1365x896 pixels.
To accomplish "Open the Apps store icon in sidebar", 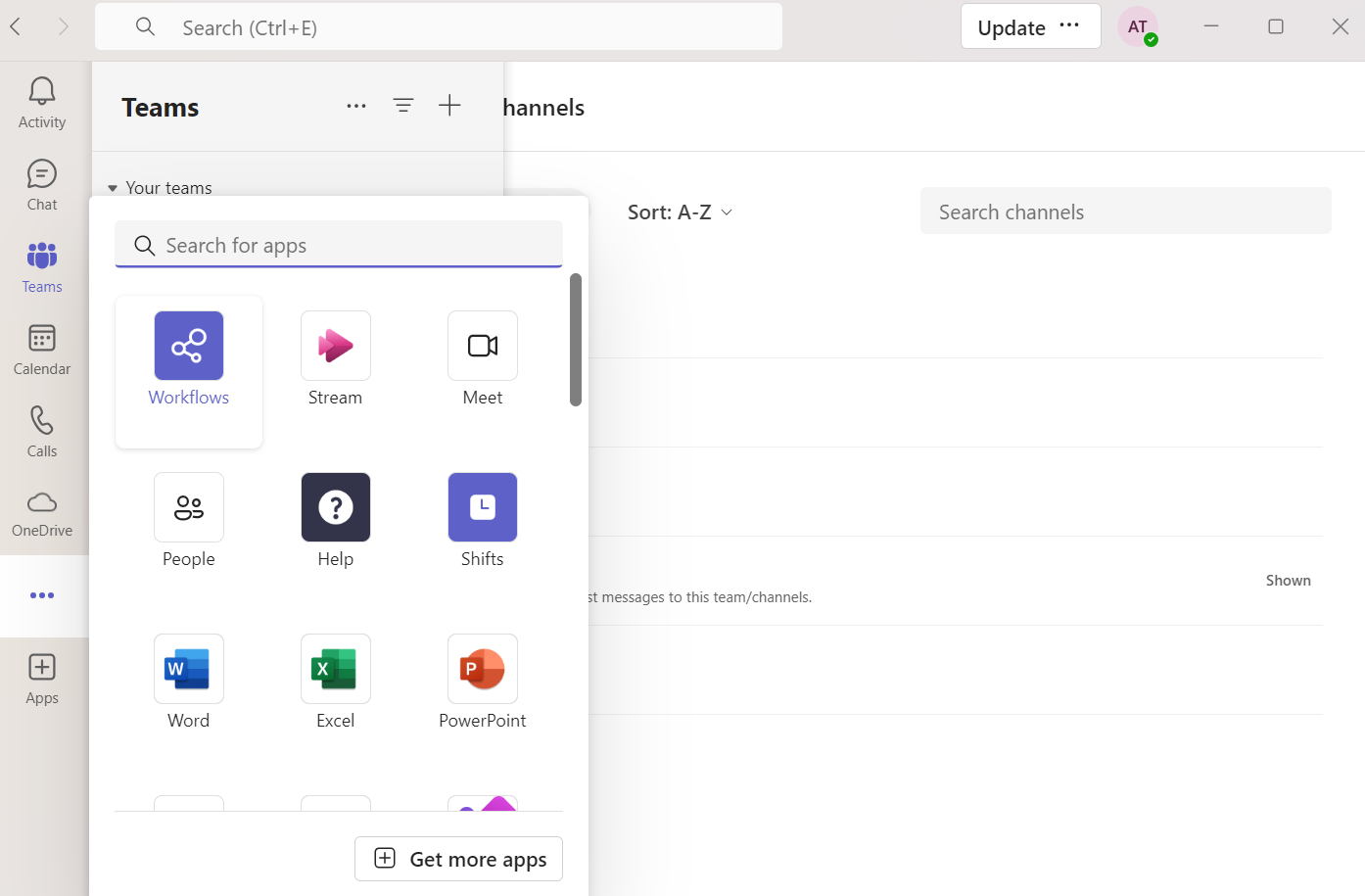I will pyautogui.click(x=42, y=679).
